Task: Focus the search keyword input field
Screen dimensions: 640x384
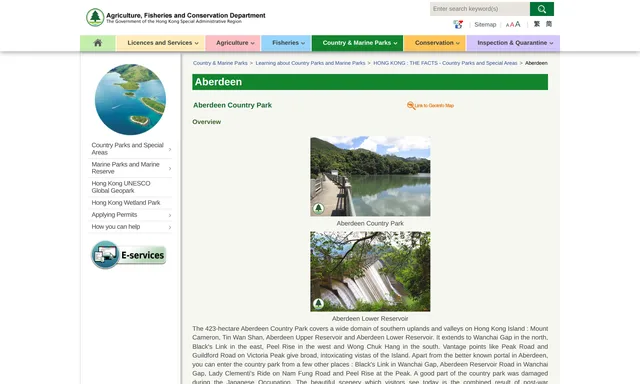Action: pos(480,9)
